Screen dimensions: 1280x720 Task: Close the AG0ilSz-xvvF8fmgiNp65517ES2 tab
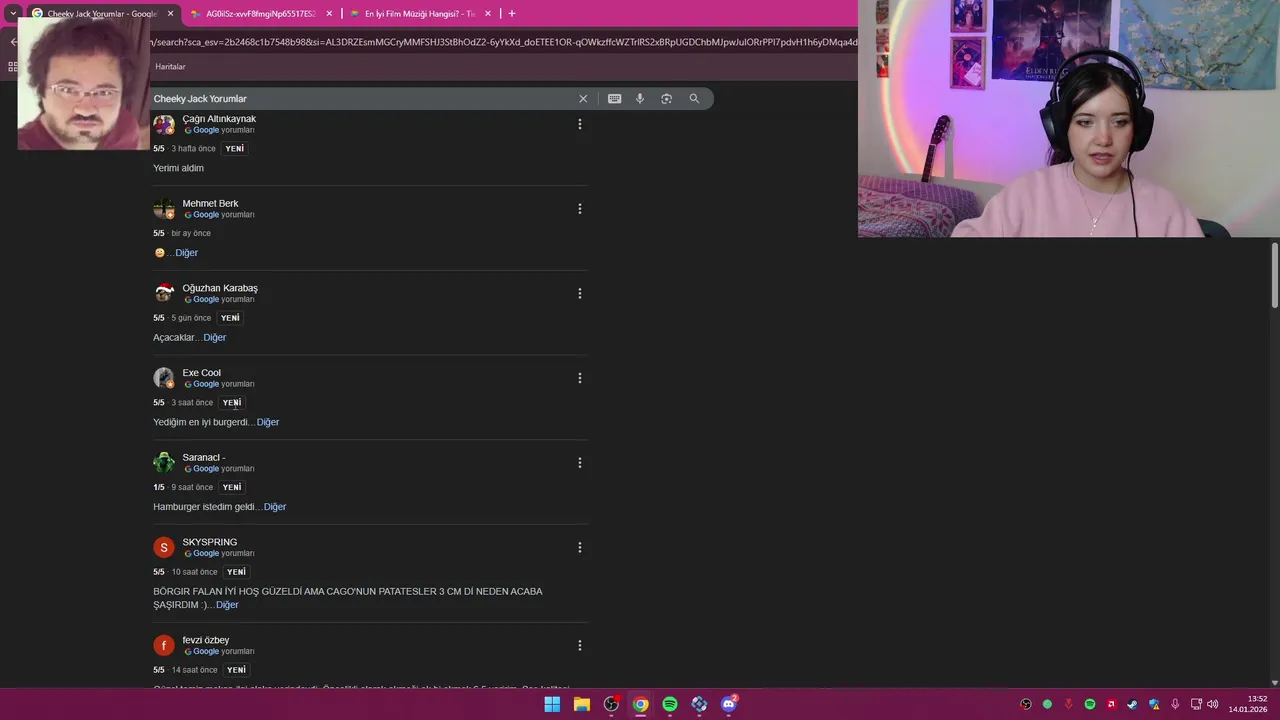click(x=329, y=14)
